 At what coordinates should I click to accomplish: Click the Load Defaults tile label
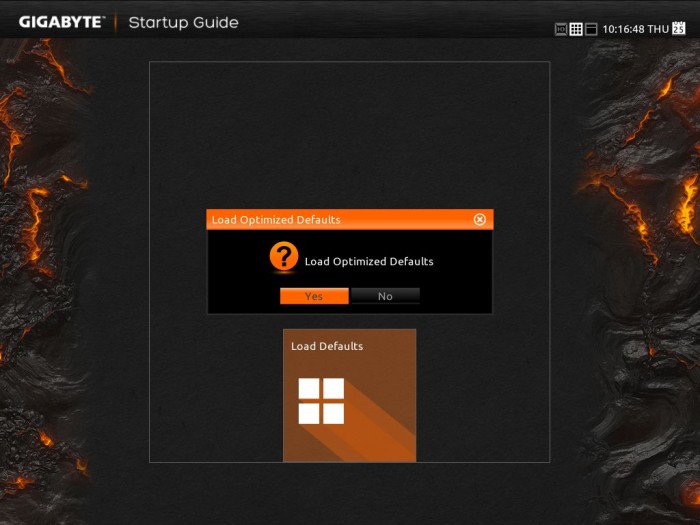(327, 346)
